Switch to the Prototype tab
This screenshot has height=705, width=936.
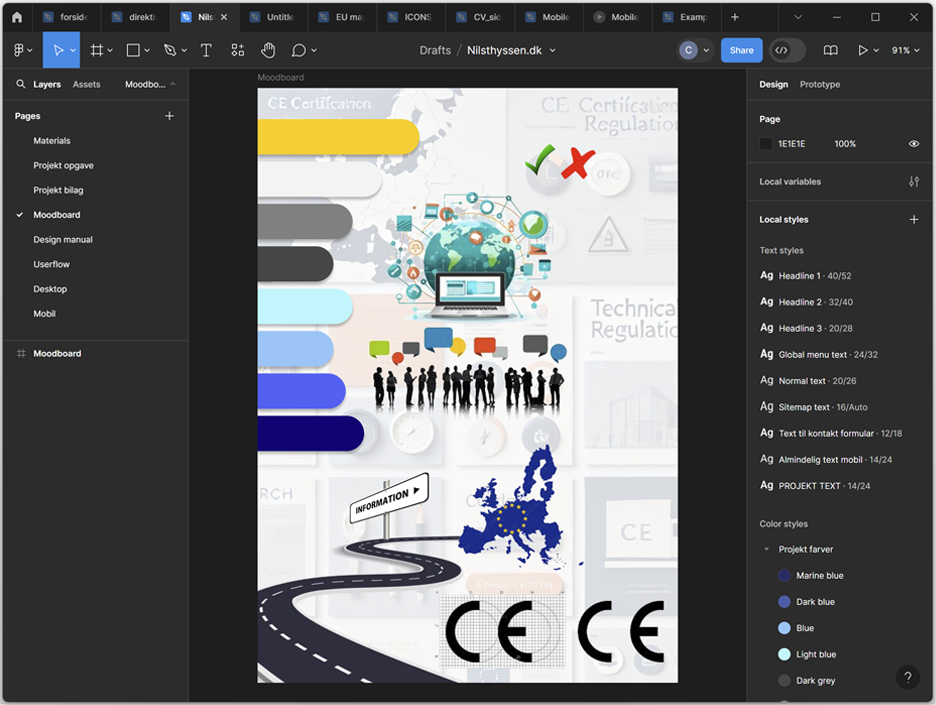819,84
